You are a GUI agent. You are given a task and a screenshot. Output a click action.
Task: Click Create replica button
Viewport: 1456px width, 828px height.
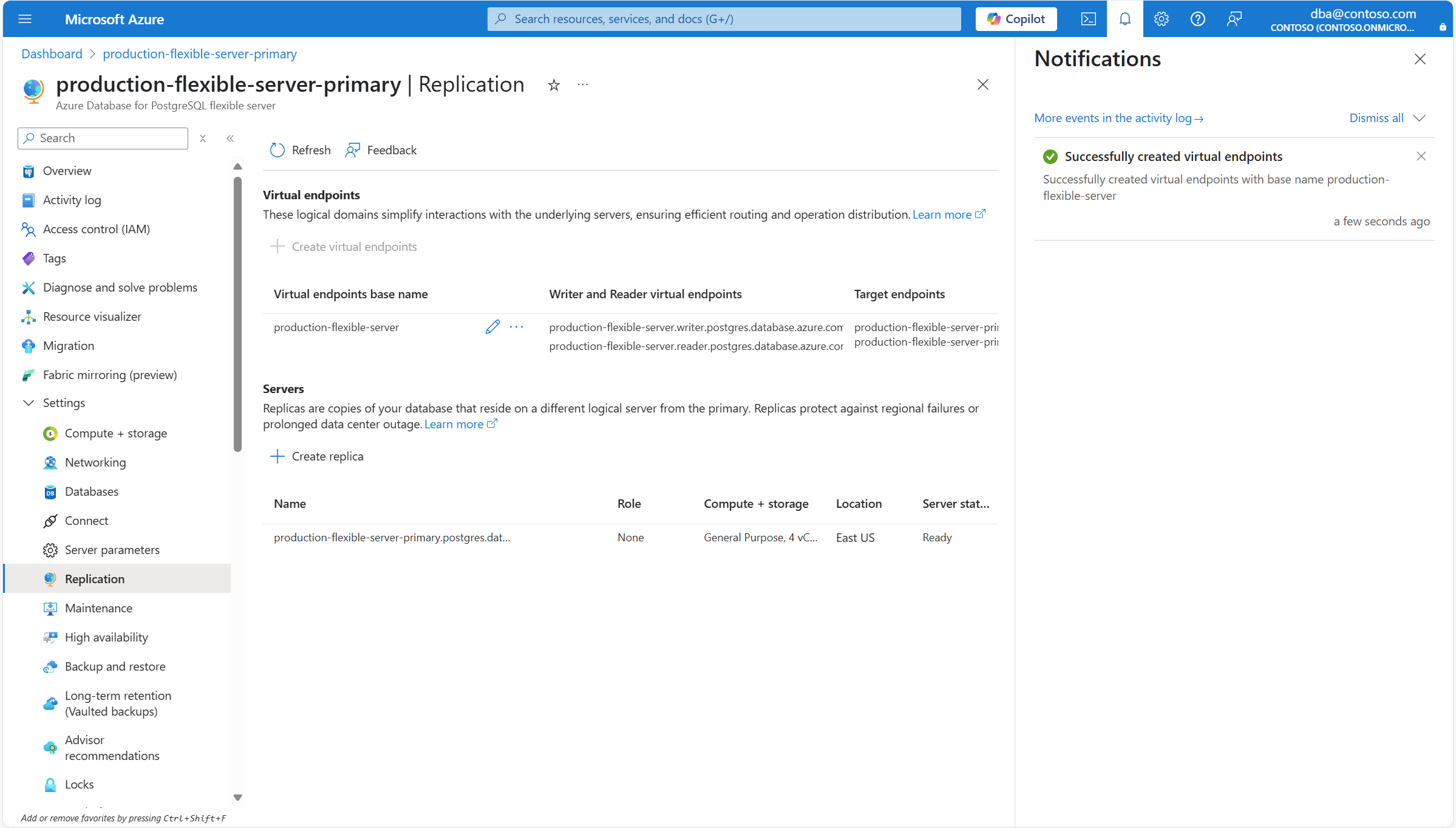316,456
